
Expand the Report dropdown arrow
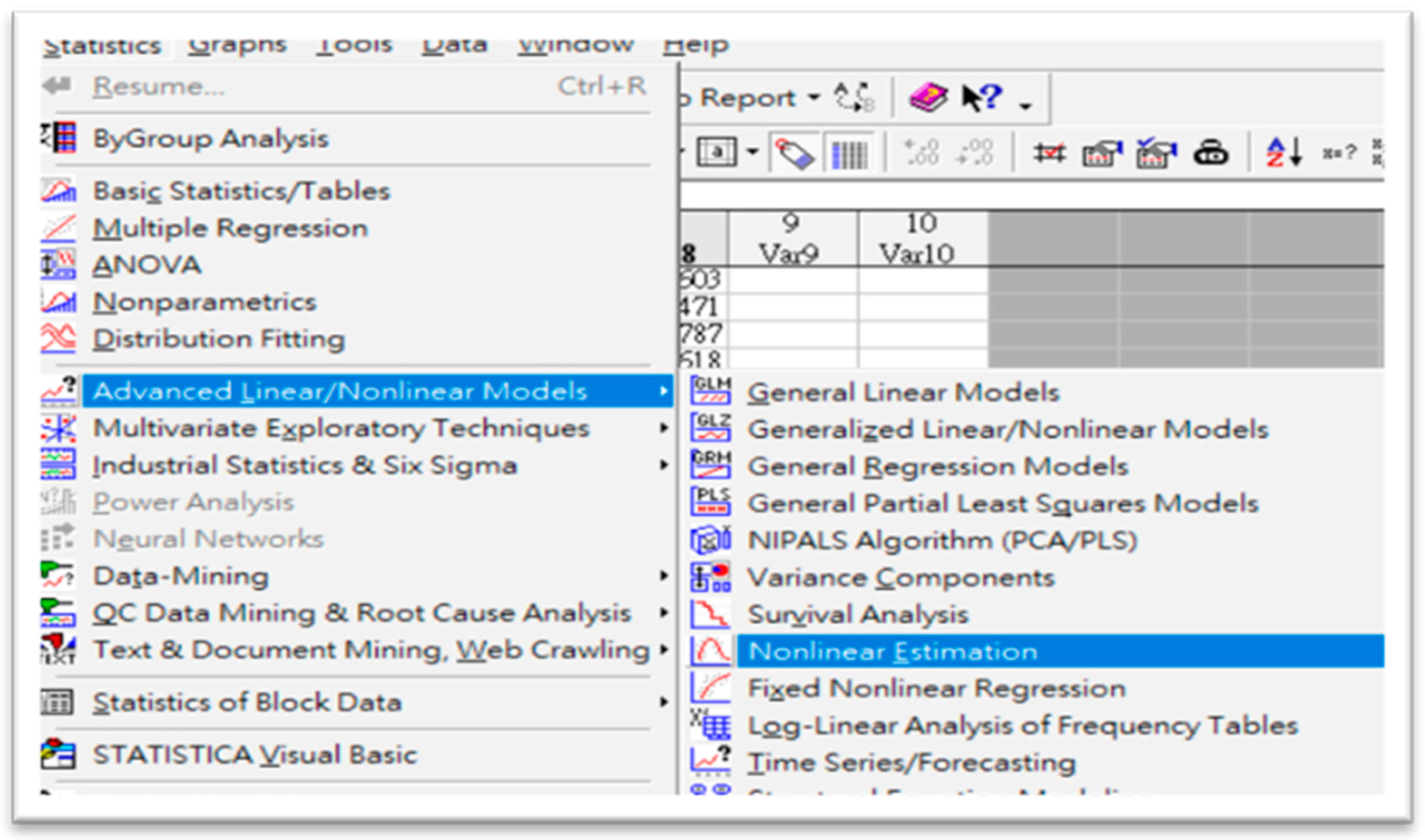813,98
